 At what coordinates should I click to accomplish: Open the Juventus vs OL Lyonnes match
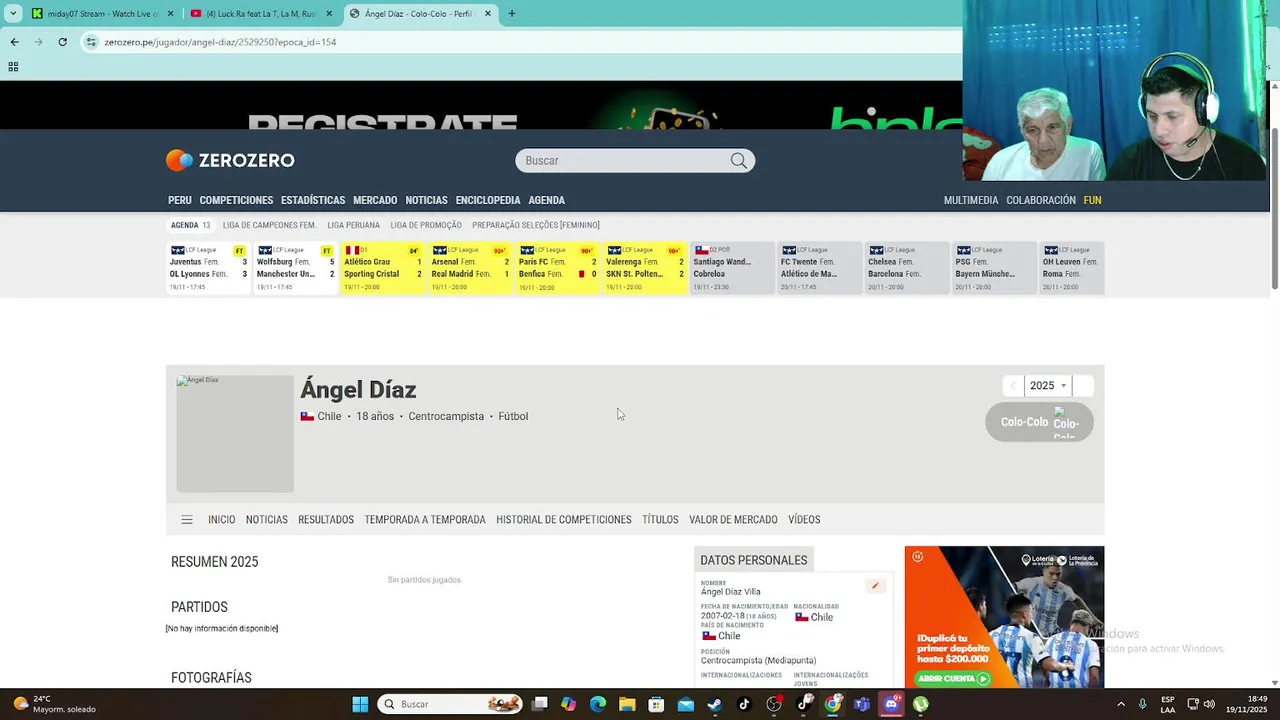coord(209,268)
